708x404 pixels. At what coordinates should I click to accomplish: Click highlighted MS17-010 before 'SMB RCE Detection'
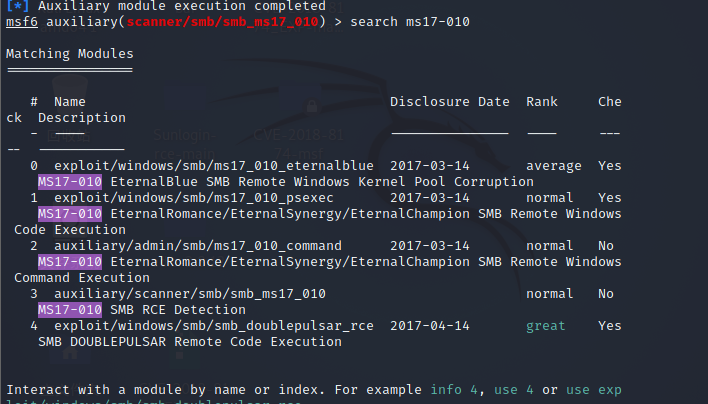point(70,310)
